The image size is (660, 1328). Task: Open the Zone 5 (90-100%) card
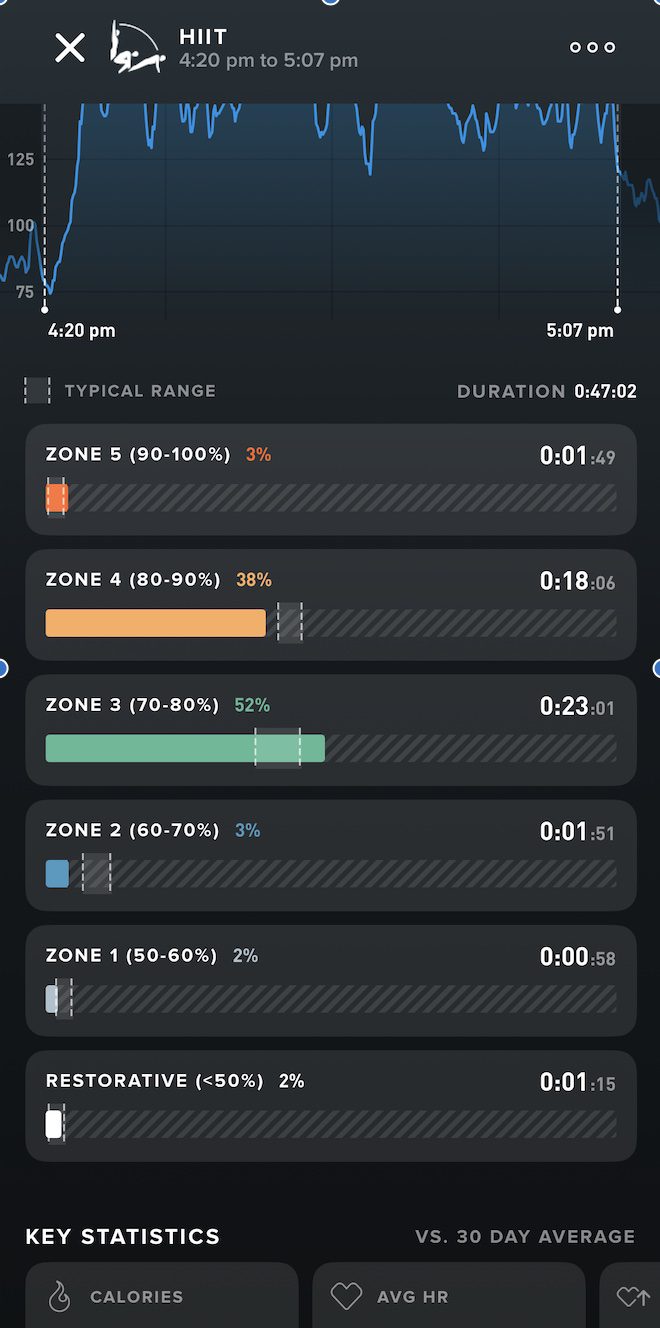[330, 479]
